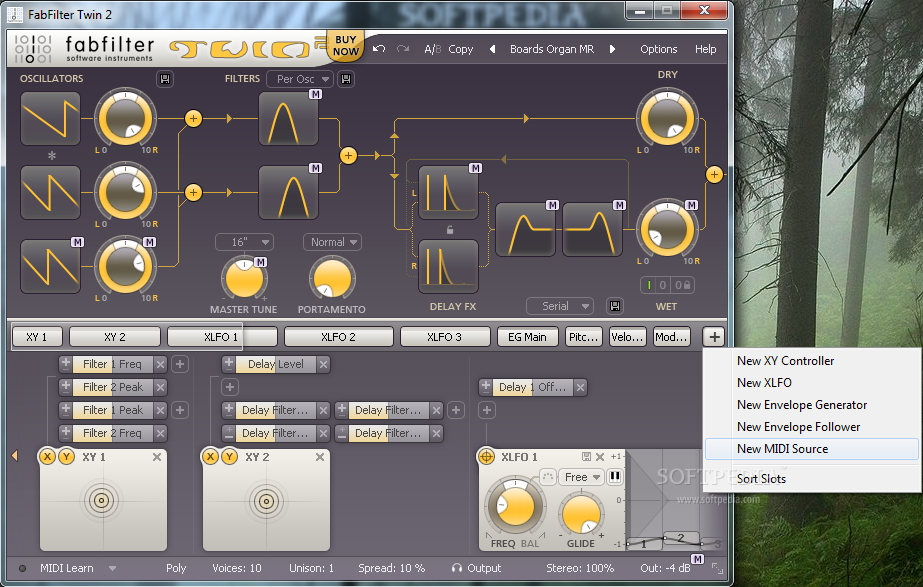
Task: Choose Sort Slots from menu
Action: coord(812,479)
